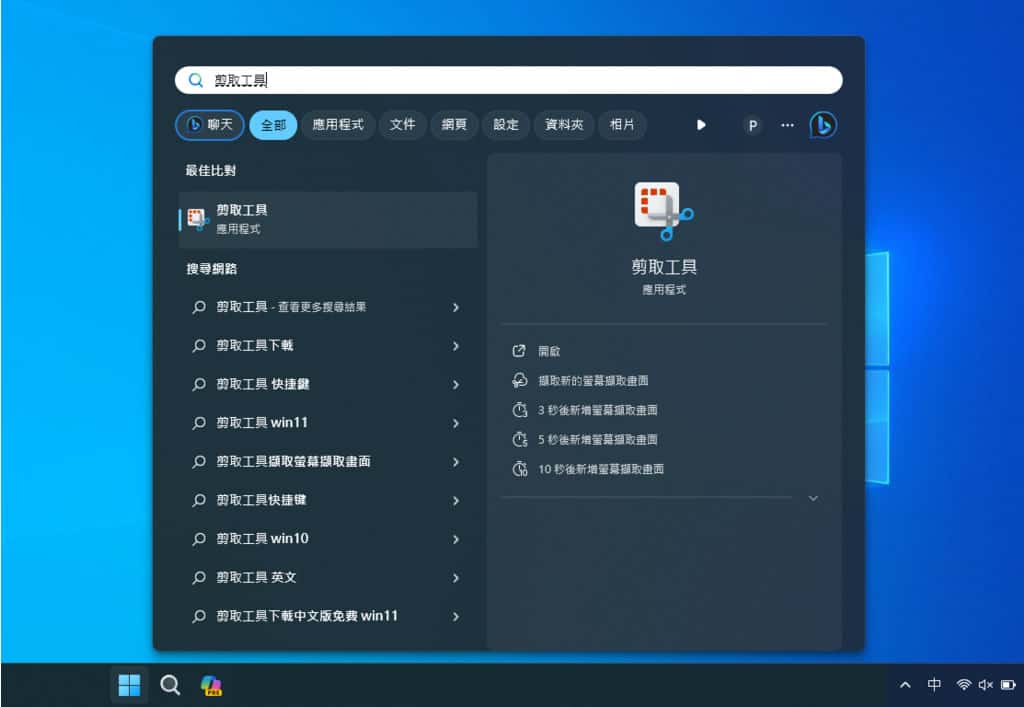Choose 5 秒後新增螢幕擷取畫面

pos(598,439)
